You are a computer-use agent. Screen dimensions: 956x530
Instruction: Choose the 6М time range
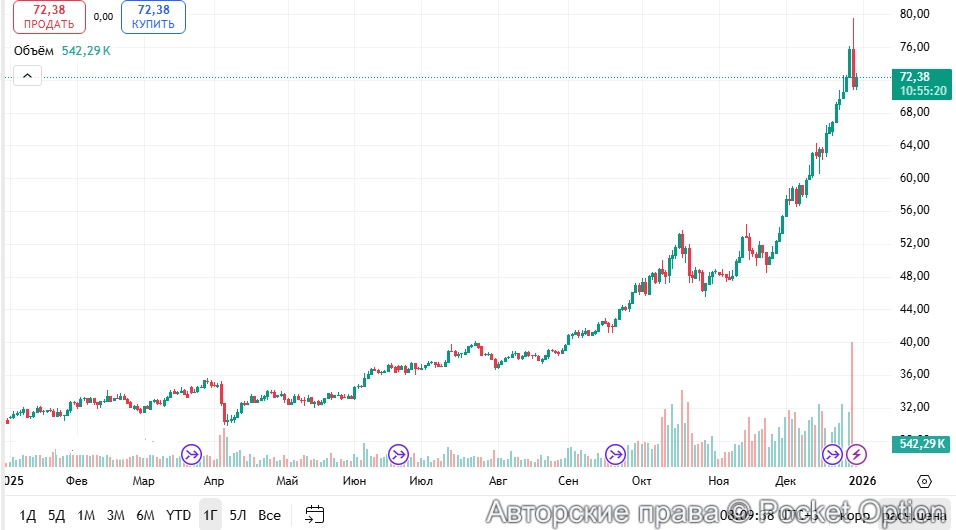(x=146, y=515)
